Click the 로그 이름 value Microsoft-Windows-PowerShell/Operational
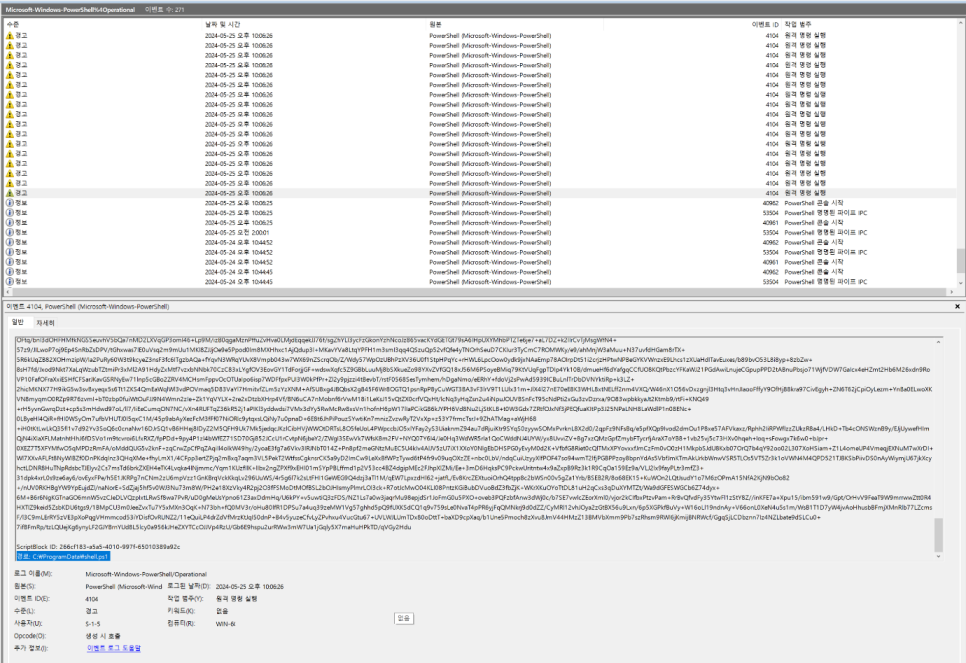 146,574
